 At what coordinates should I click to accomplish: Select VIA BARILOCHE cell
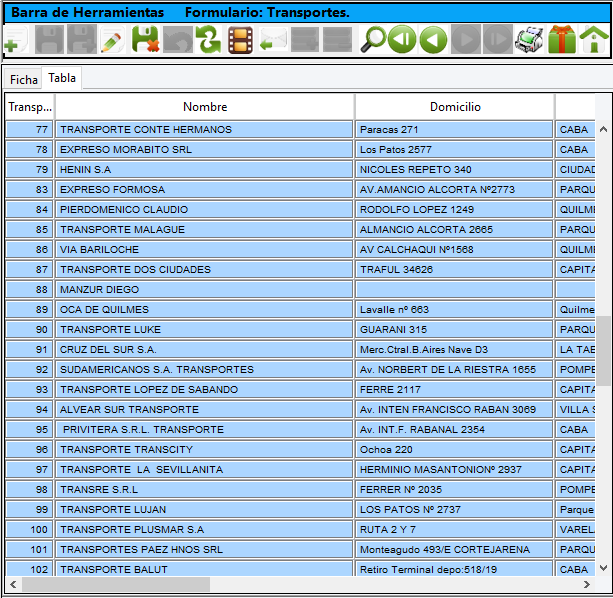[204, 249]
